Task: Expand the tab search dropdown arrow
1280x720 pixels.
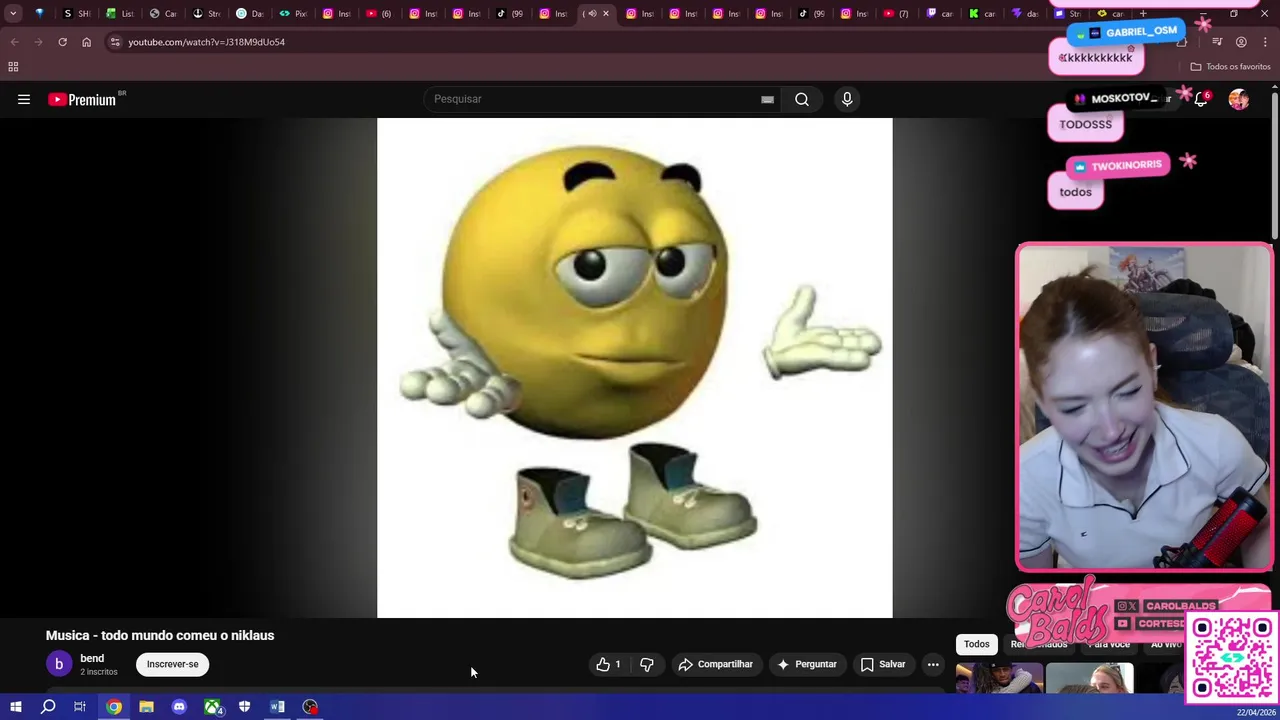Action: [13, 14]
